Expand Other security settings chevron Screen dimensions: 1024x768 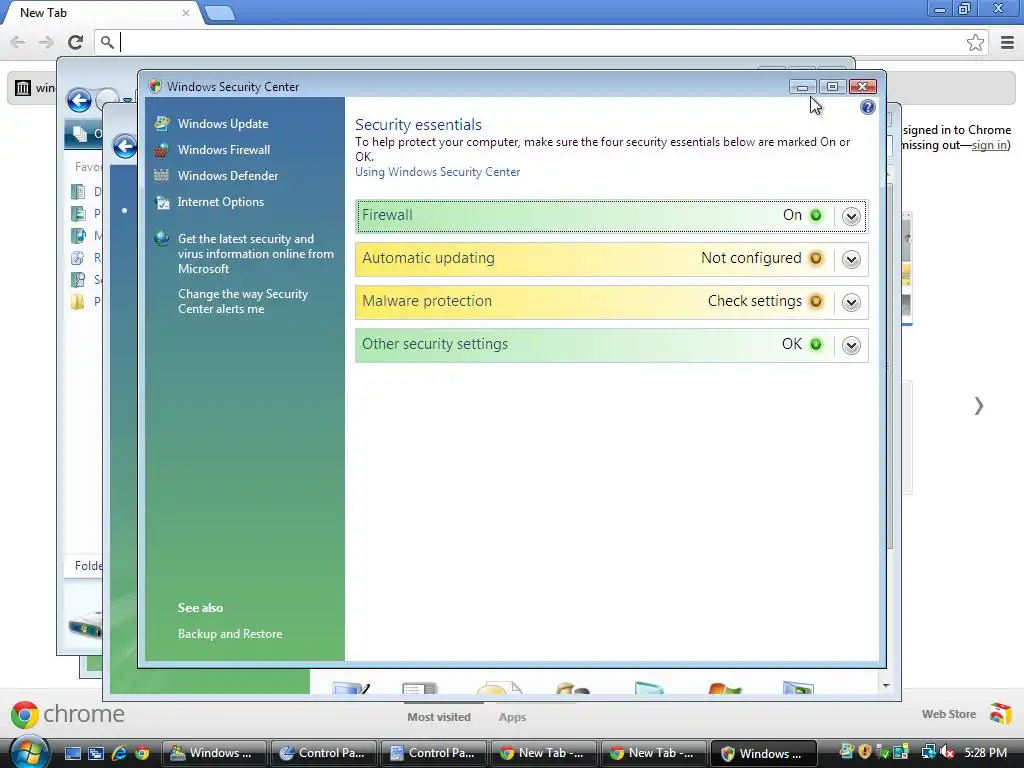(851, 345)
